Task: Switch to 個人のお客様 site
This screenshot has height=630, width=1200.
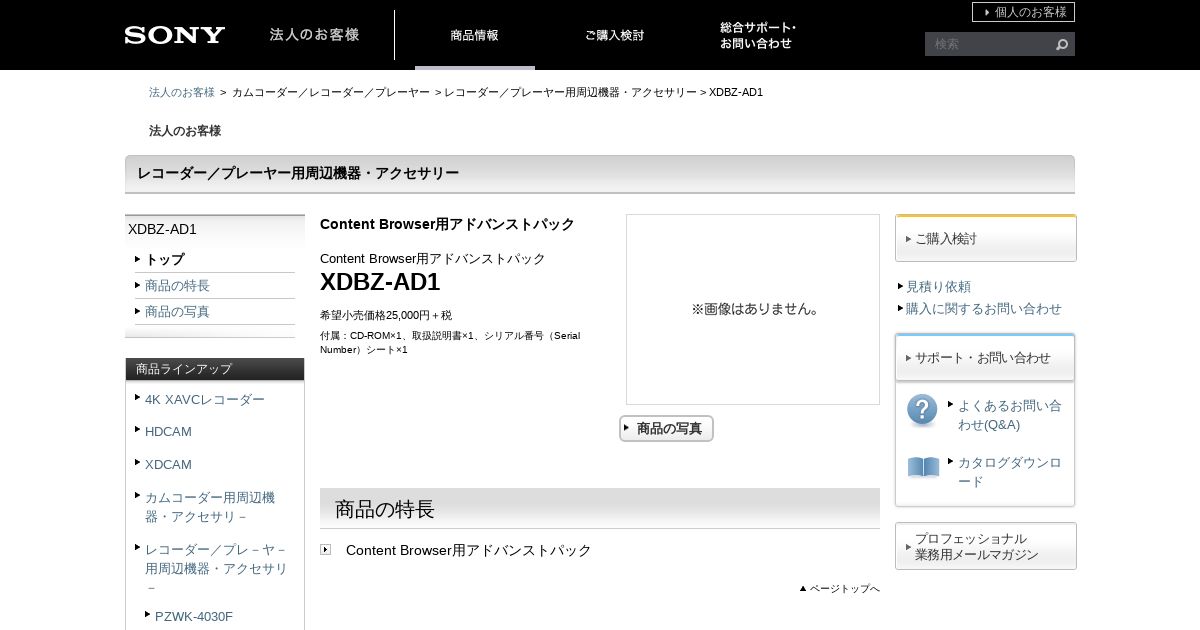Action: coord(1023,12)
